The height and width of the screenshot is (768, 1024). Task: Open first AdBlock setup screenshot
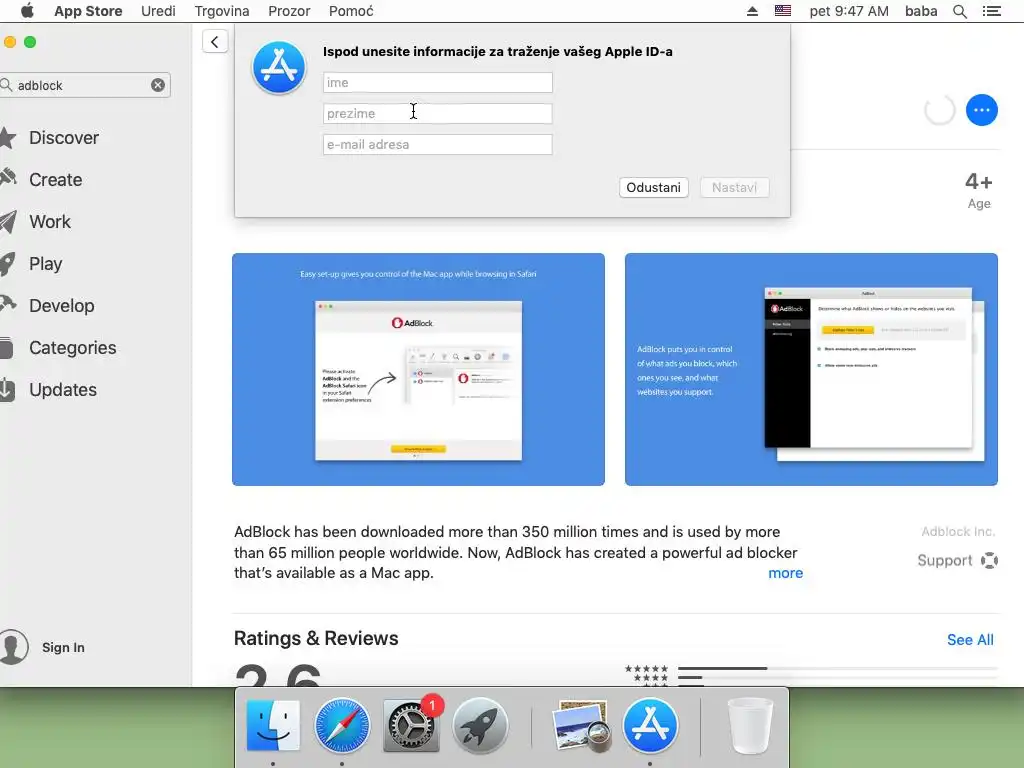(419, 370)
